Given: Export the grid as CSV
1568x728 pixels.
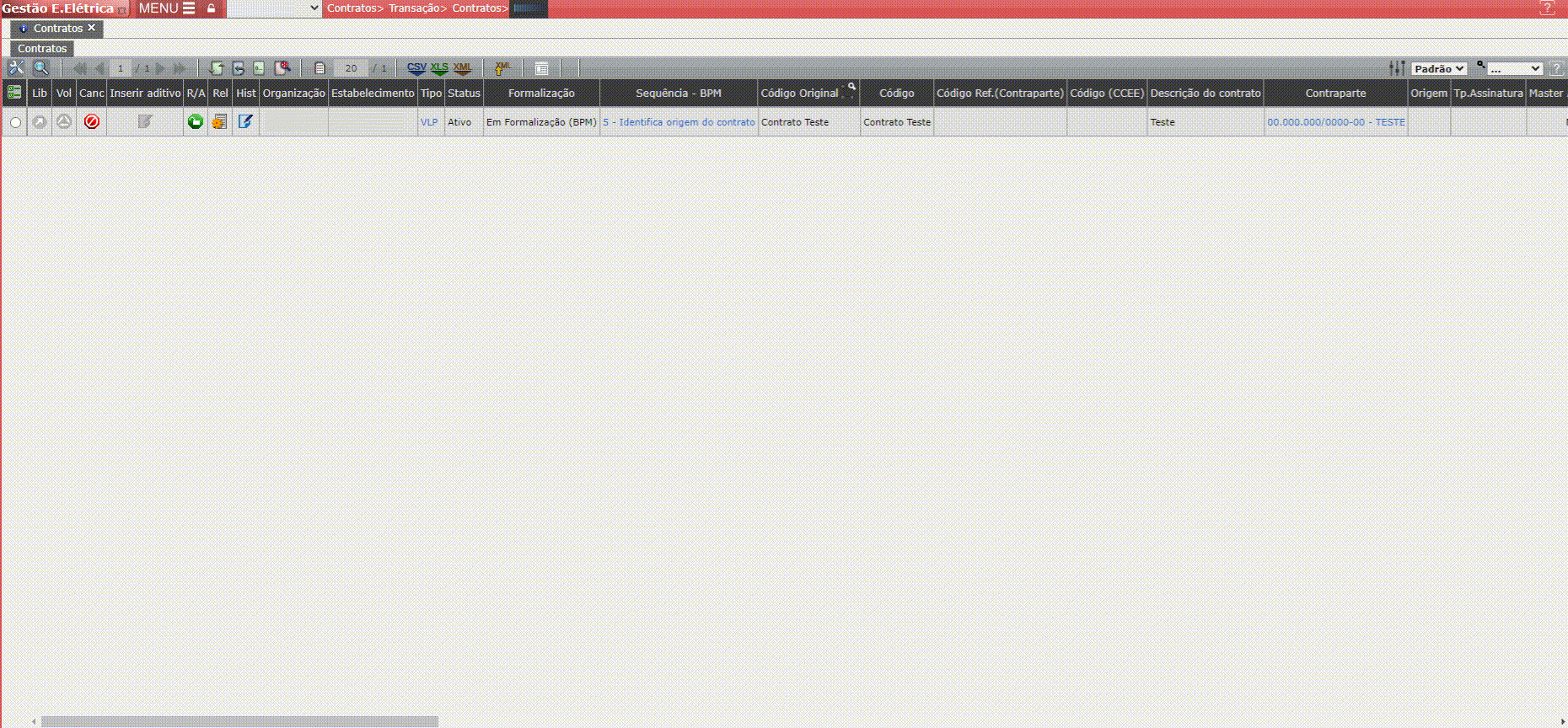Looking at the screenshot, I should [416, 68].
